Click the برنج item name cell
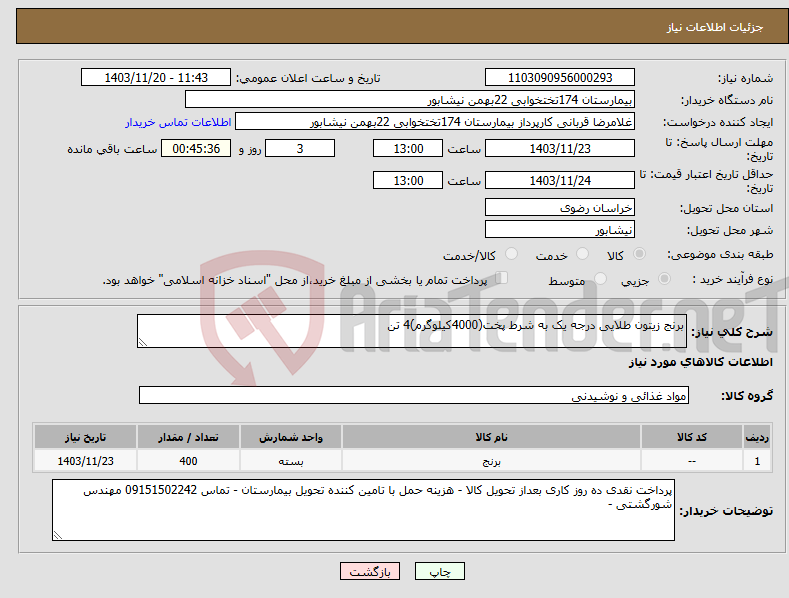 point(491,461)
